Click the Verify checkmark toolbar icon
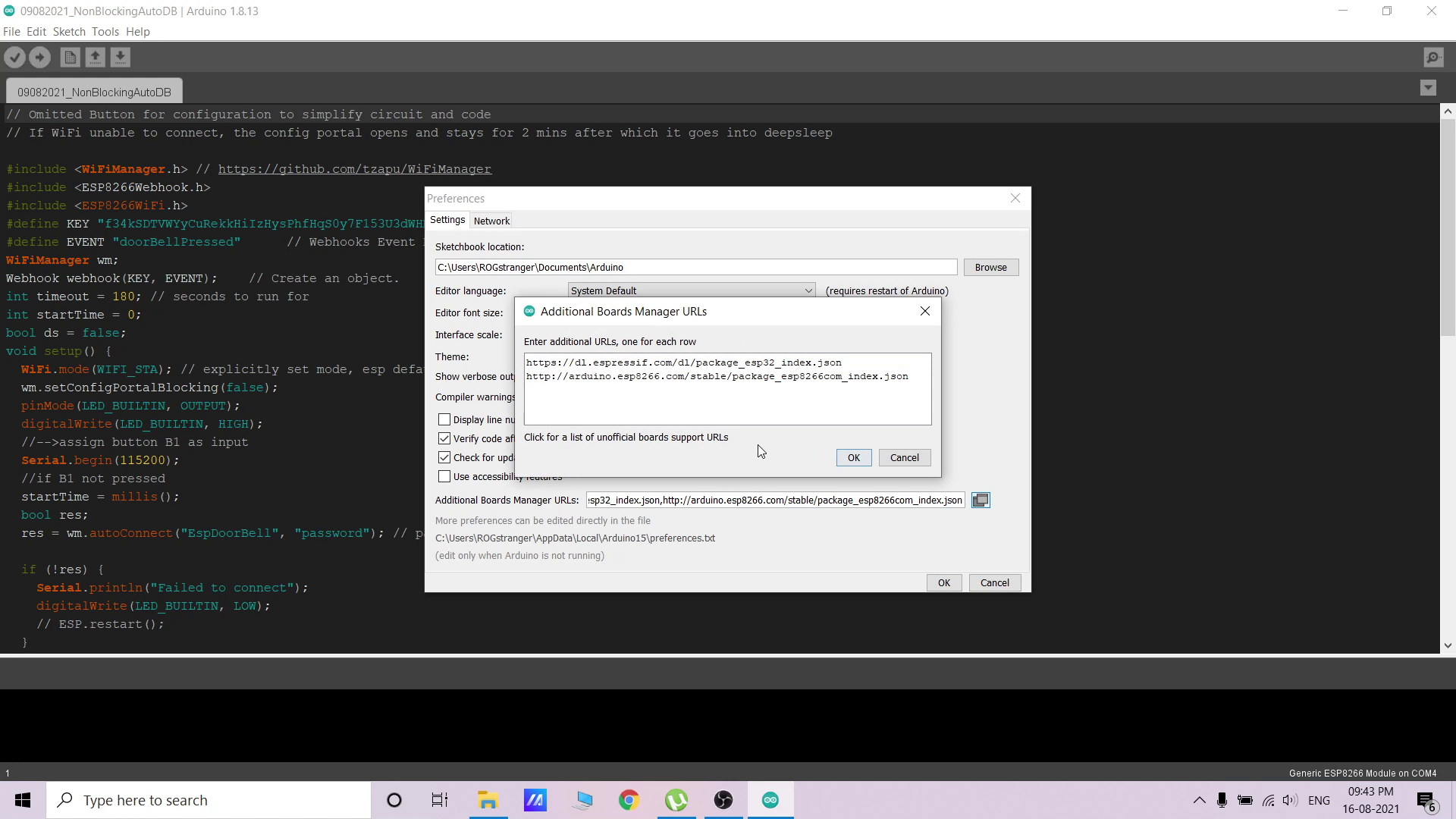This screenshot has height=819, width=1456. pos(14,57)
